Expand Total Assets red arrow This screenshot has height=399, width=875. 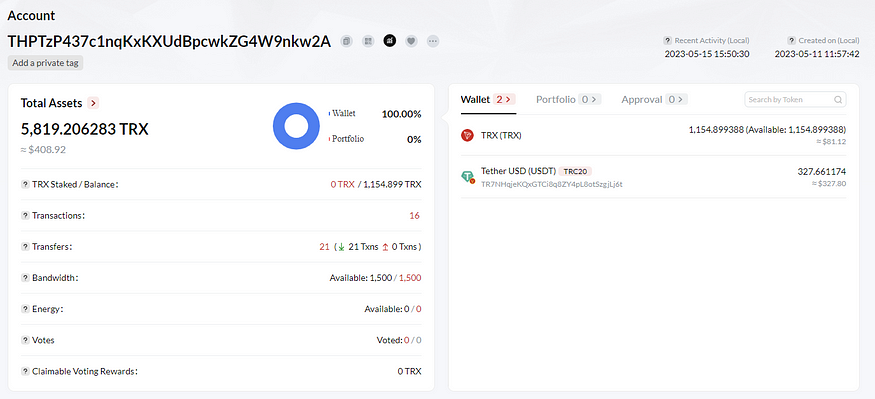[x=94, y=103]
